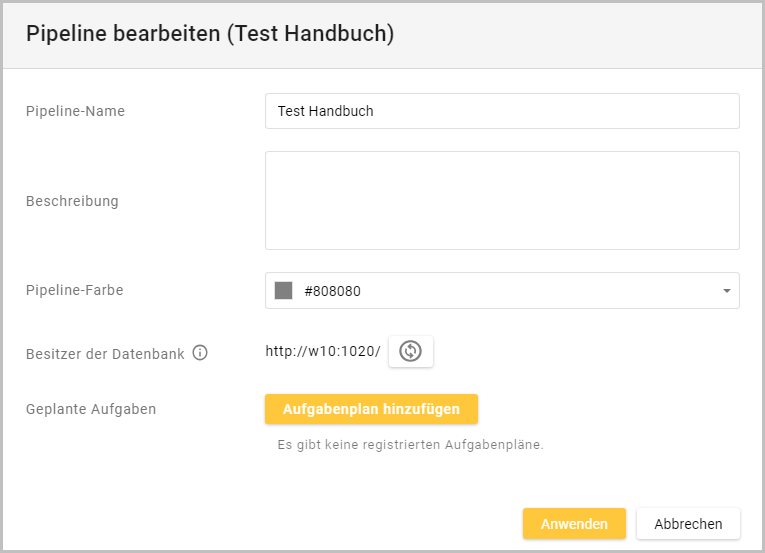Click the 'Besitzer der Datenbank' label
This screenshot has height=553, width=765.
(105, 353)
